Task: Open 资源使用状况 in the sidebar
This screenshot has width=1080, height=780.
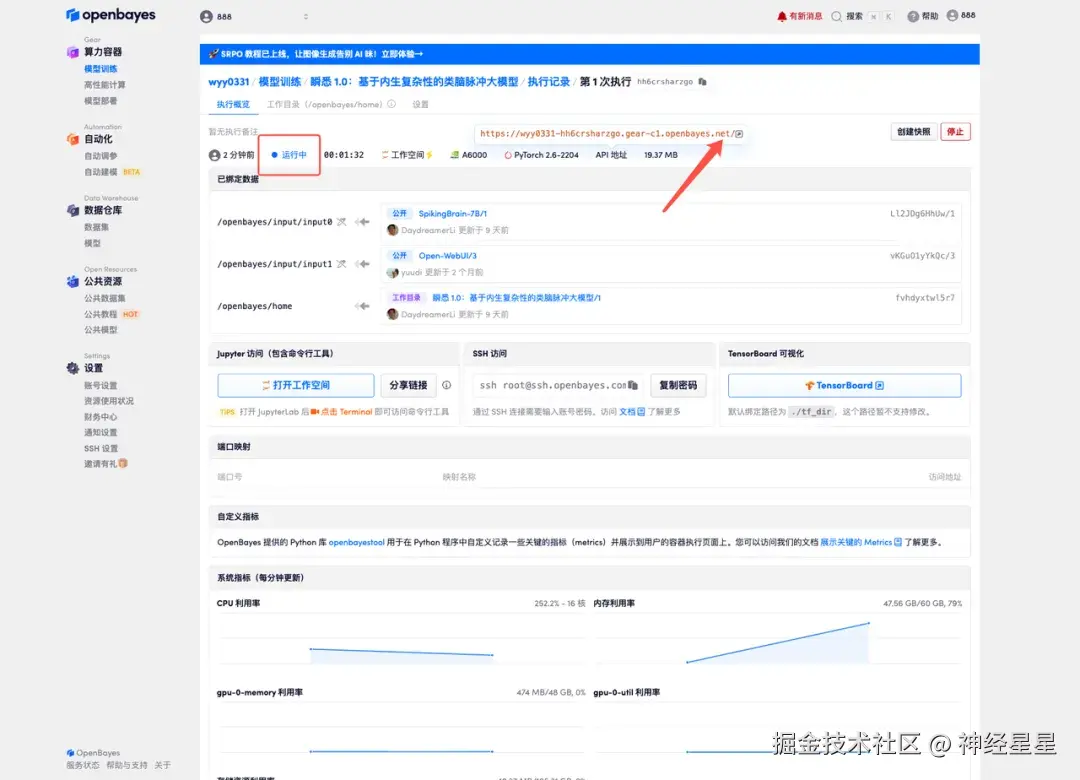Action: pos(109,401)
